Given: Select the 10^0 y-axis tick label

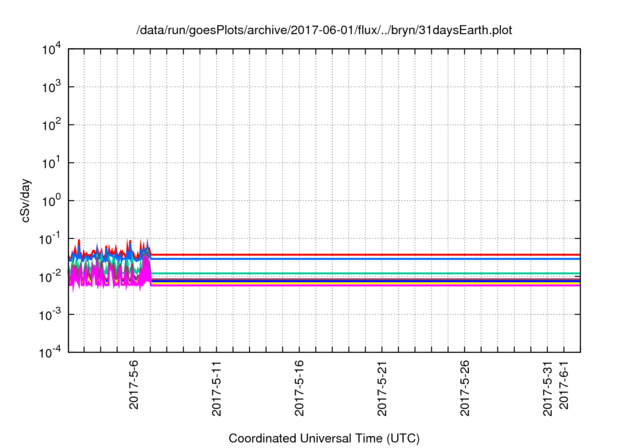Looking at the screenshot, I should [x=52, y=201].
